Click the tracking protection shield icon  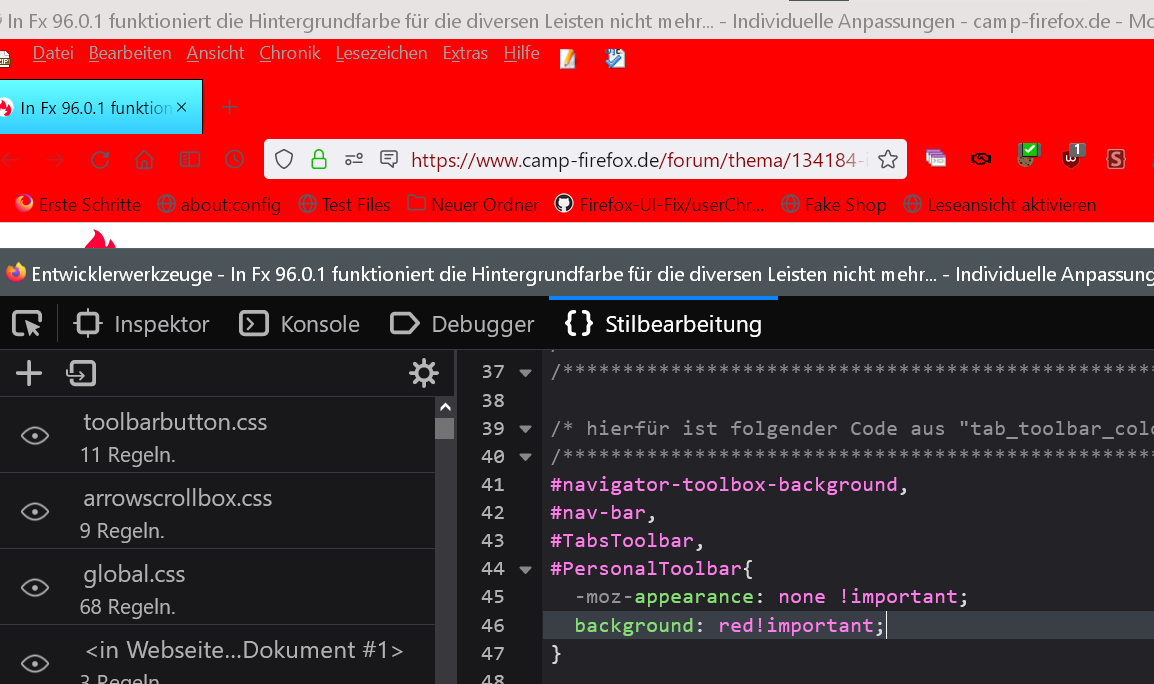[284, 159]
